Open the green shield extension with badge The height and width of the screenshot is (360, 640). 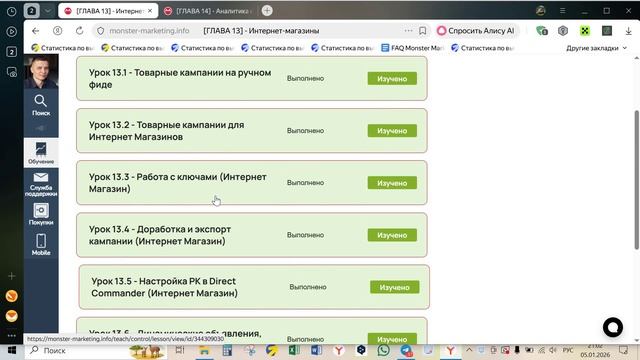542,31
